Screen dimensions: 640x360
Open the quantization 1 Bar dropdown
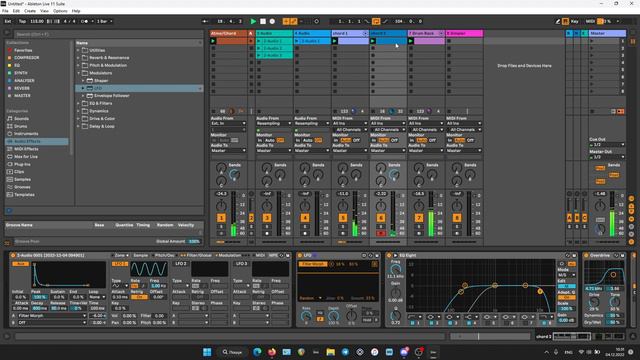tap(104, 21)
